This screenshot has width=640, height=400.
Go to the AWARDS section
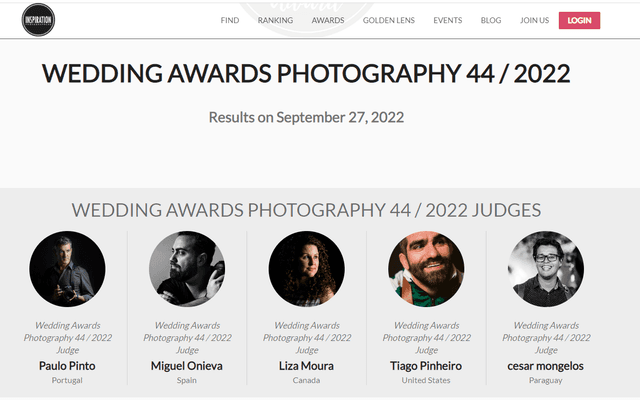click(328, 20)
